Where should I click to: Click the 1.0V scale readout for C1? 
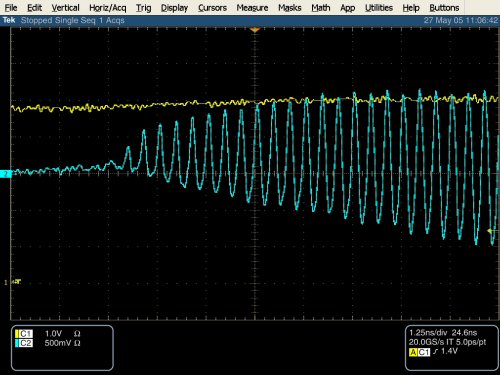(53, 334)
